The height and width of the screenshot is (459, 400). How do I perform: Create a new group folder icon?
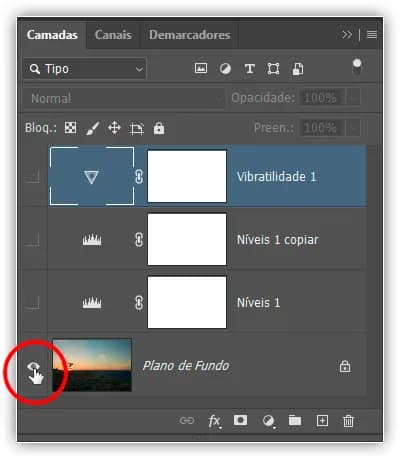295,420
